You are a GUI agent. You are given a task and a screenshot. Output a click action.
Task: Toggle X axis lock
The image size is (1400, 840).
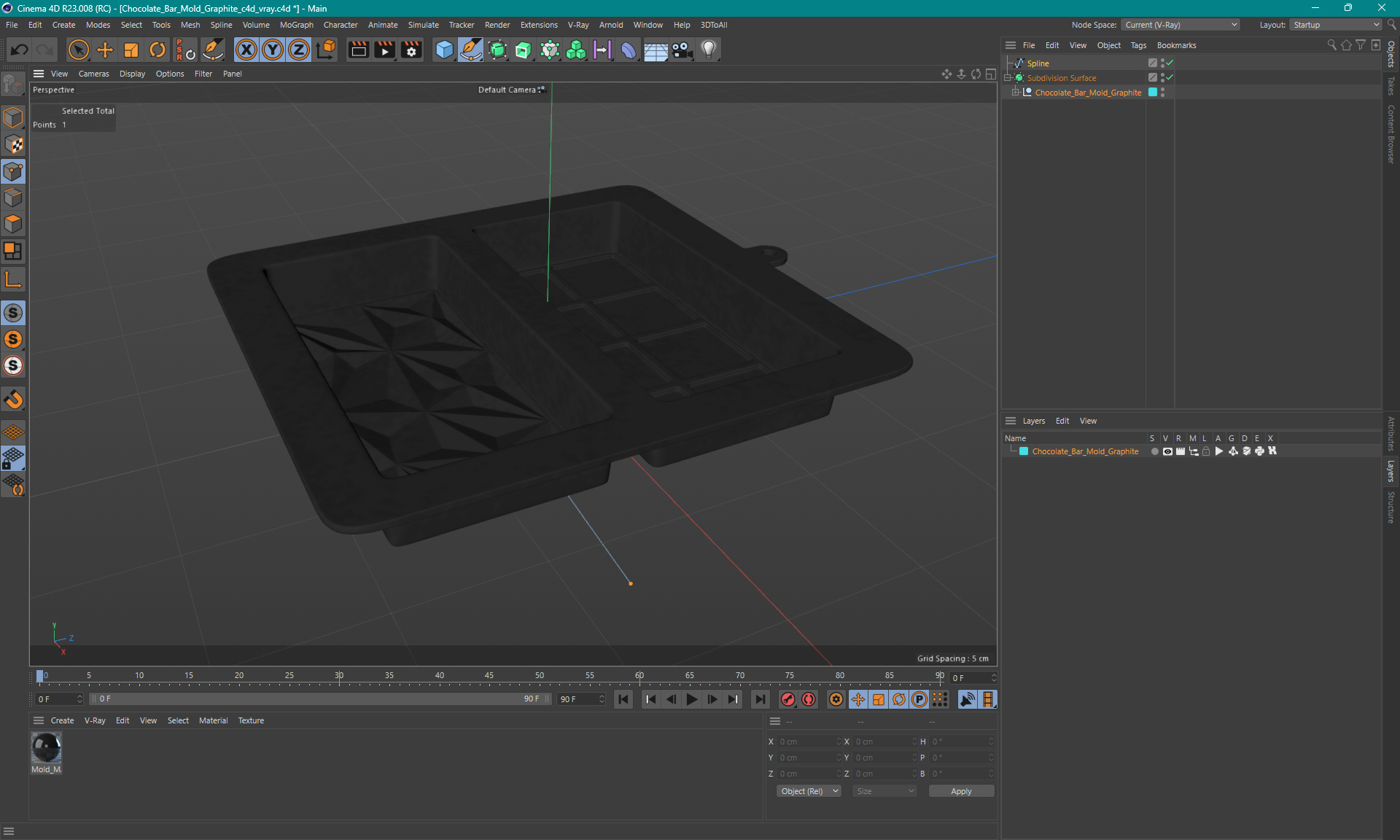click(246, 50)
